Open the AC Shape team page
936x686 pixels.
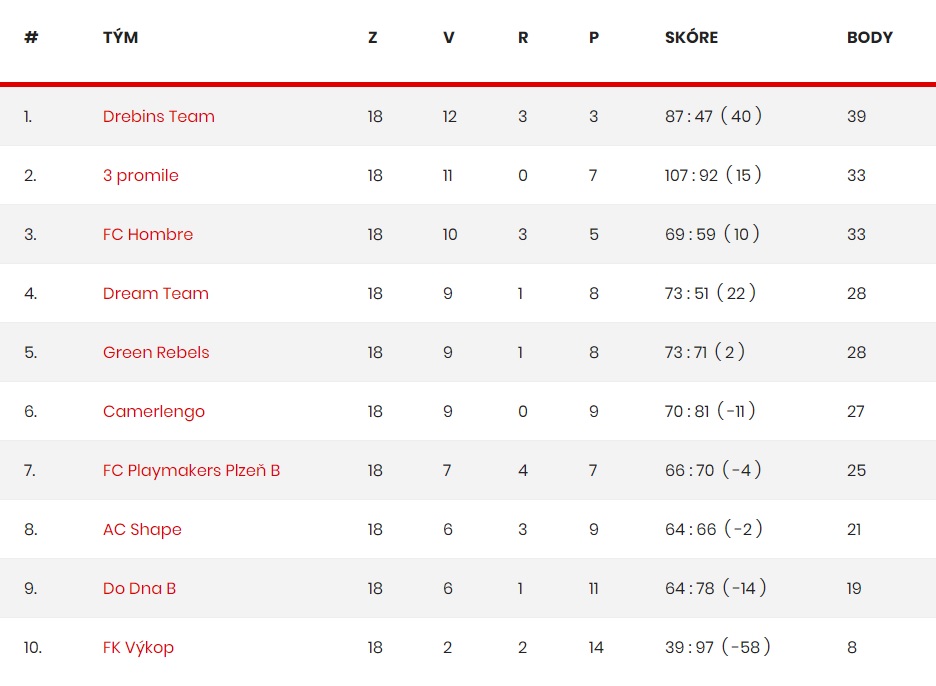click(142, 530)
